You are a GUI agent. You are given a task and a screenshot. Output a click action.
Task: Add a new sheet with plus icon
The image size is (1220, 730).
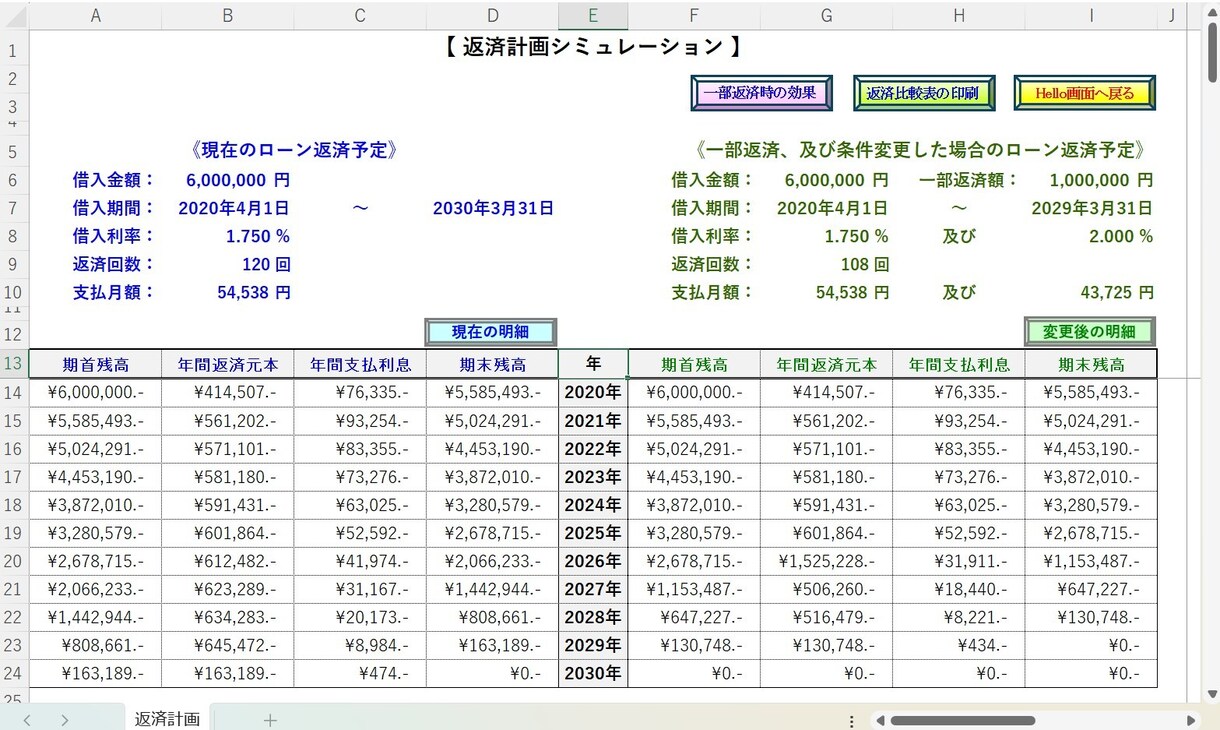click(270, 720)
